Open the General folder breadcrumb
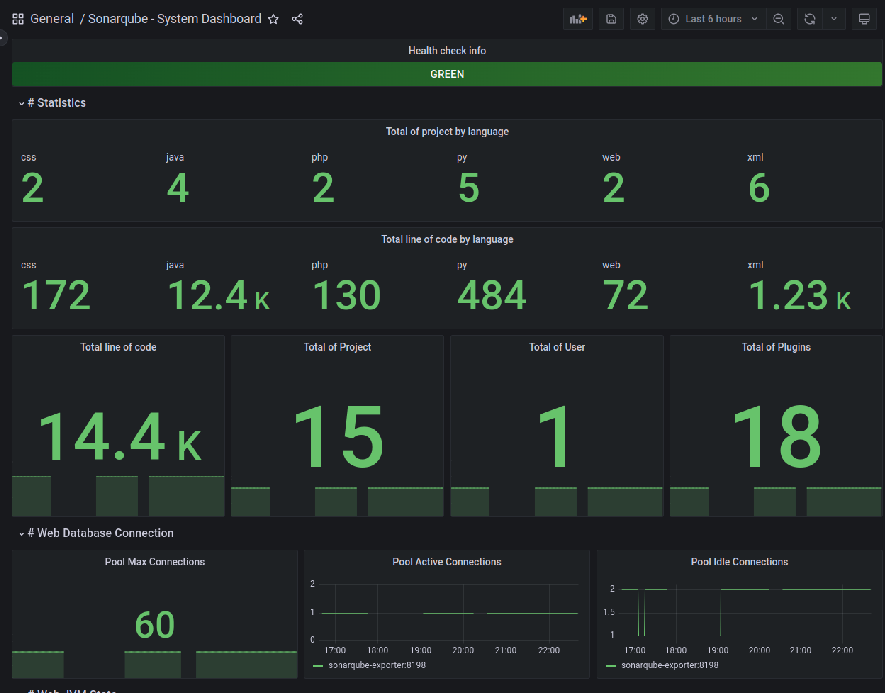Screen dimensions: 885x693 [52, 19]
